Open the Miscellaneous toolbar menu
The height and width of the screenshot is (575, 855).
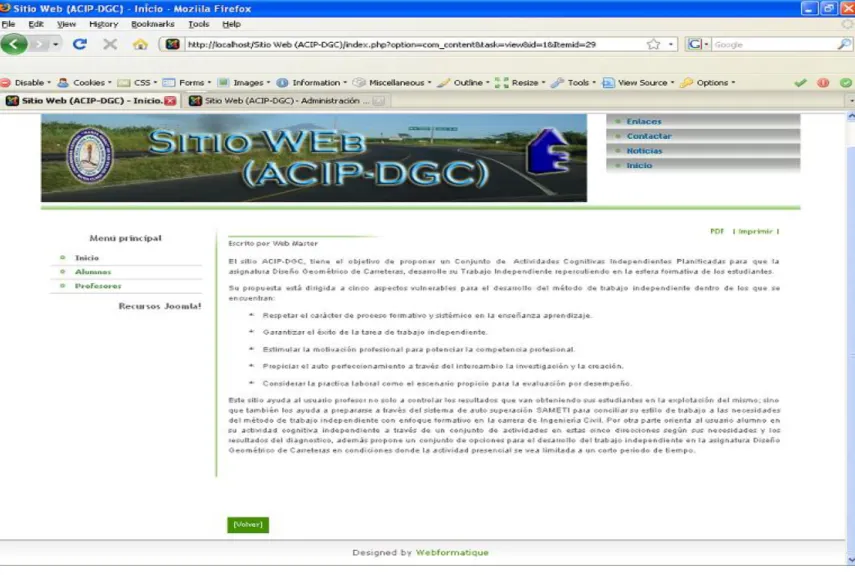pyautogui.click(x=392, y=83)
